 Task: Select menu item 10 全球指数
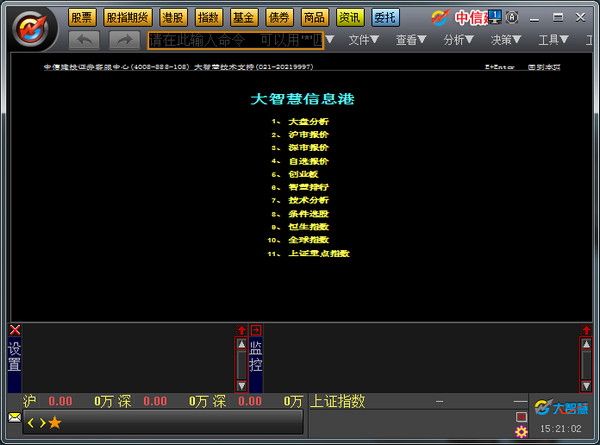pos(298,240)
